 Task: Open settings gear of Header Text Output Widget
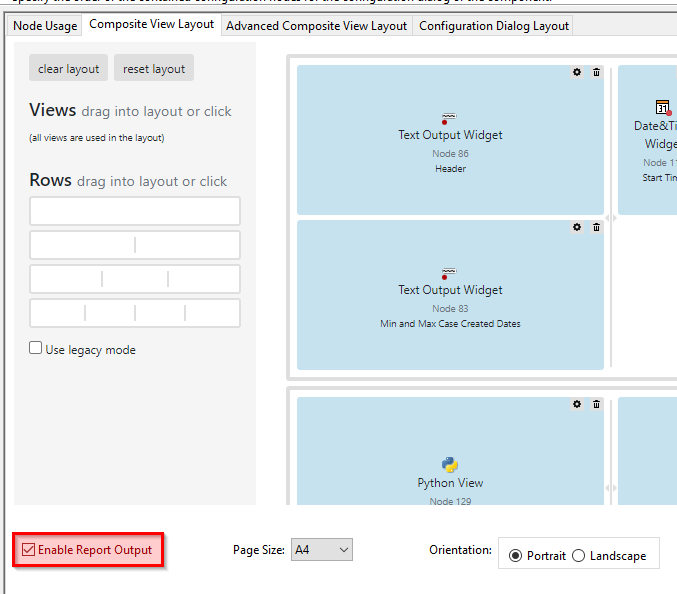pyautogui.click(x=577, y=72)
